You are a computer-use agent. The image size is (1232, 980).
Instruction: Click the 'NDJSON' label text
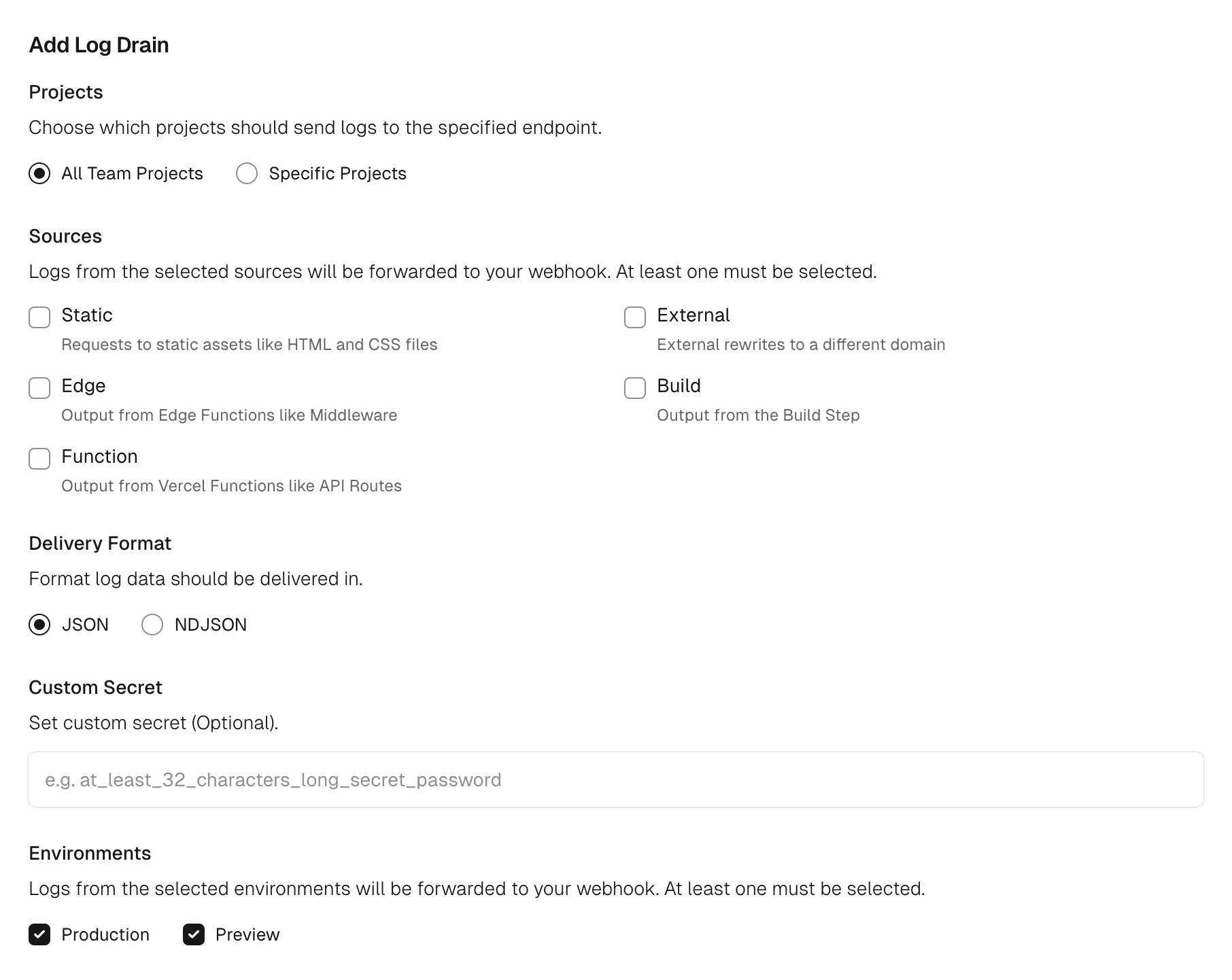pos(210,625)
